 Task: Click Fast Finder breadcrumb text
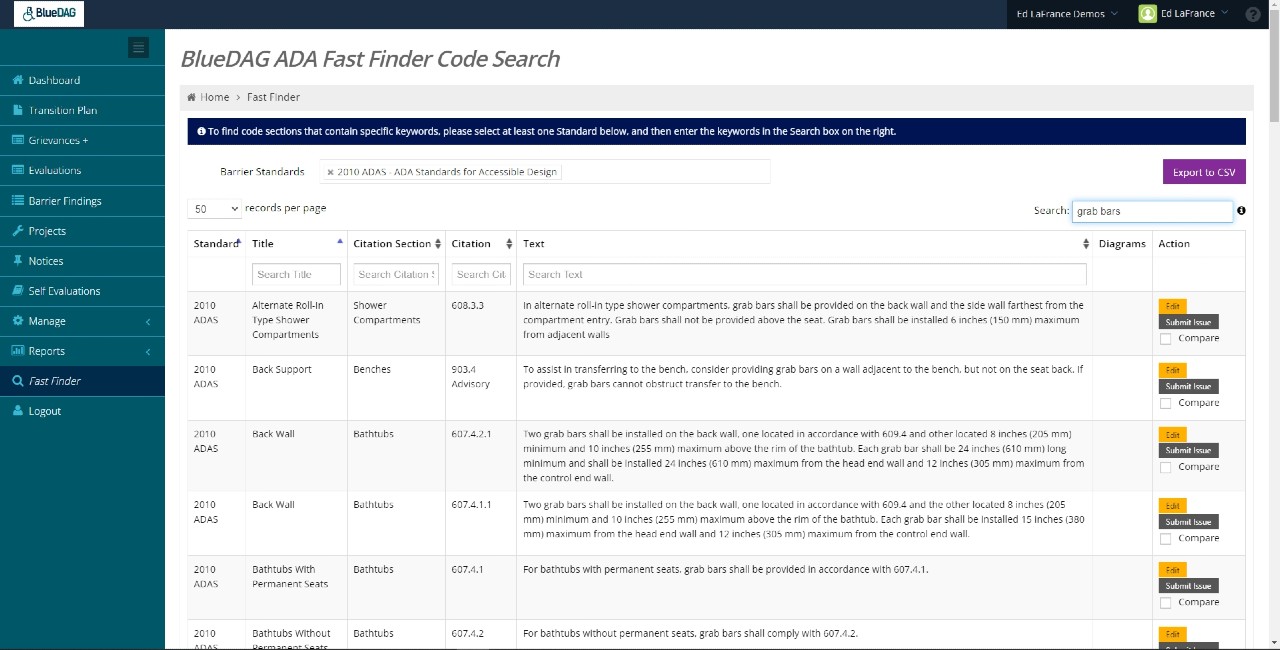273,97
